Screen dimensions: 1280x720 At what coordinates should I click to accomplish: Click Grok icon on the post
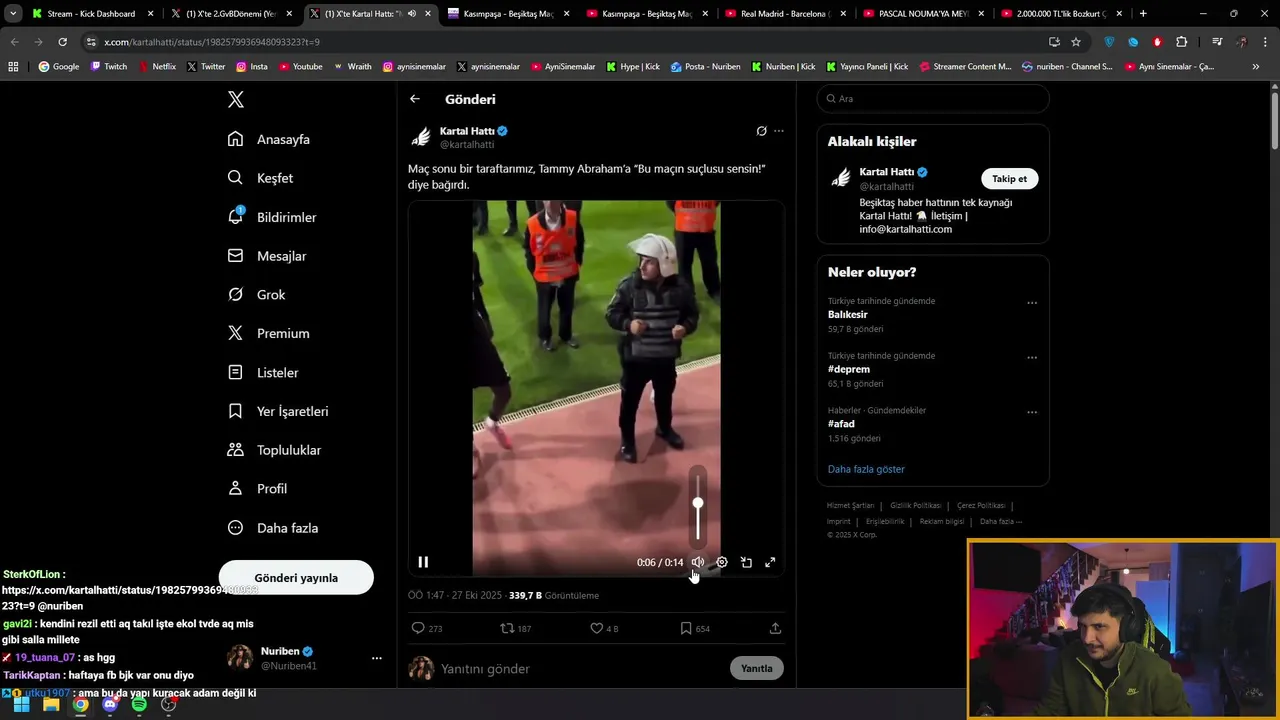click(761, 131)
